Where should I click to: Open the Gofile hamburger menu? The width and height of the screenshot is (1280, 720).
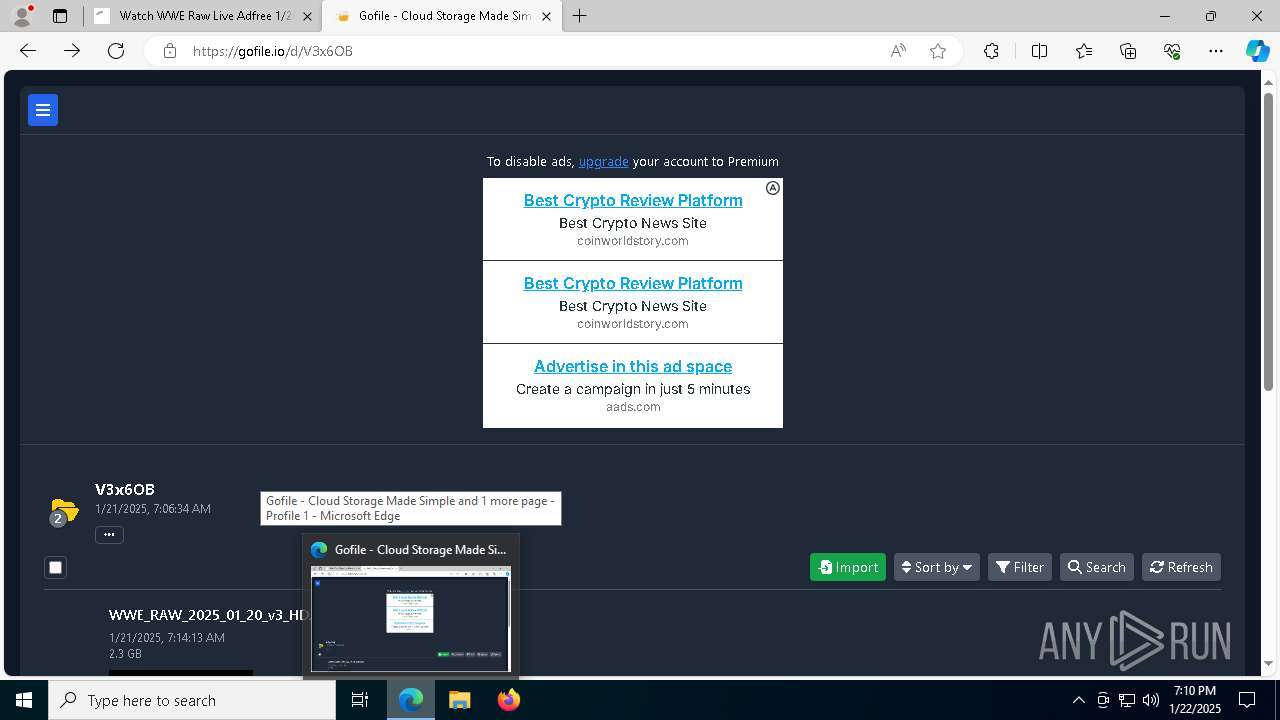point(43,110)
